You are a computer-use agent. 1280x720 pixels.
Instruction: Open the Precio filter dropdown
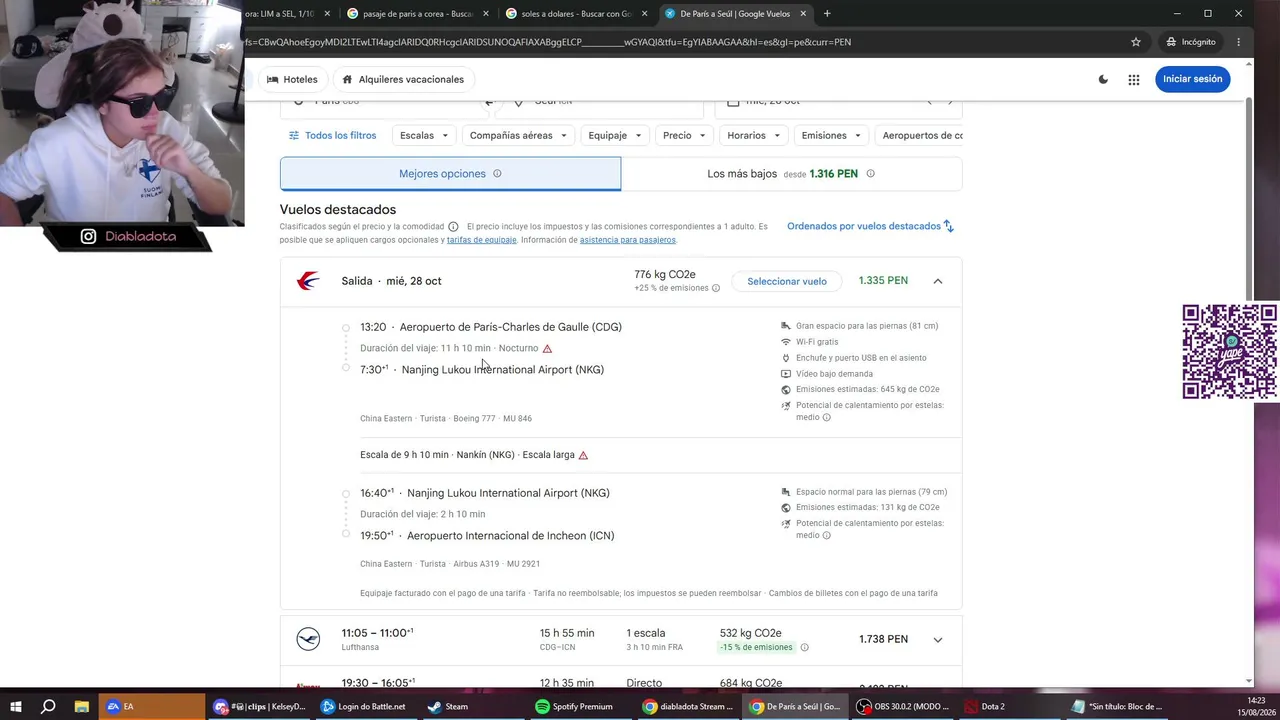(x=684, y=135)
